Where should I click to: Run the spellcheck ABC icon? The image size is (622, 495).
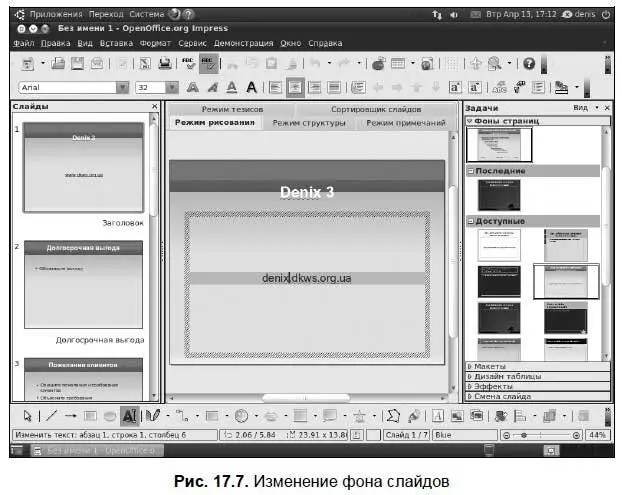pos(188,63)
